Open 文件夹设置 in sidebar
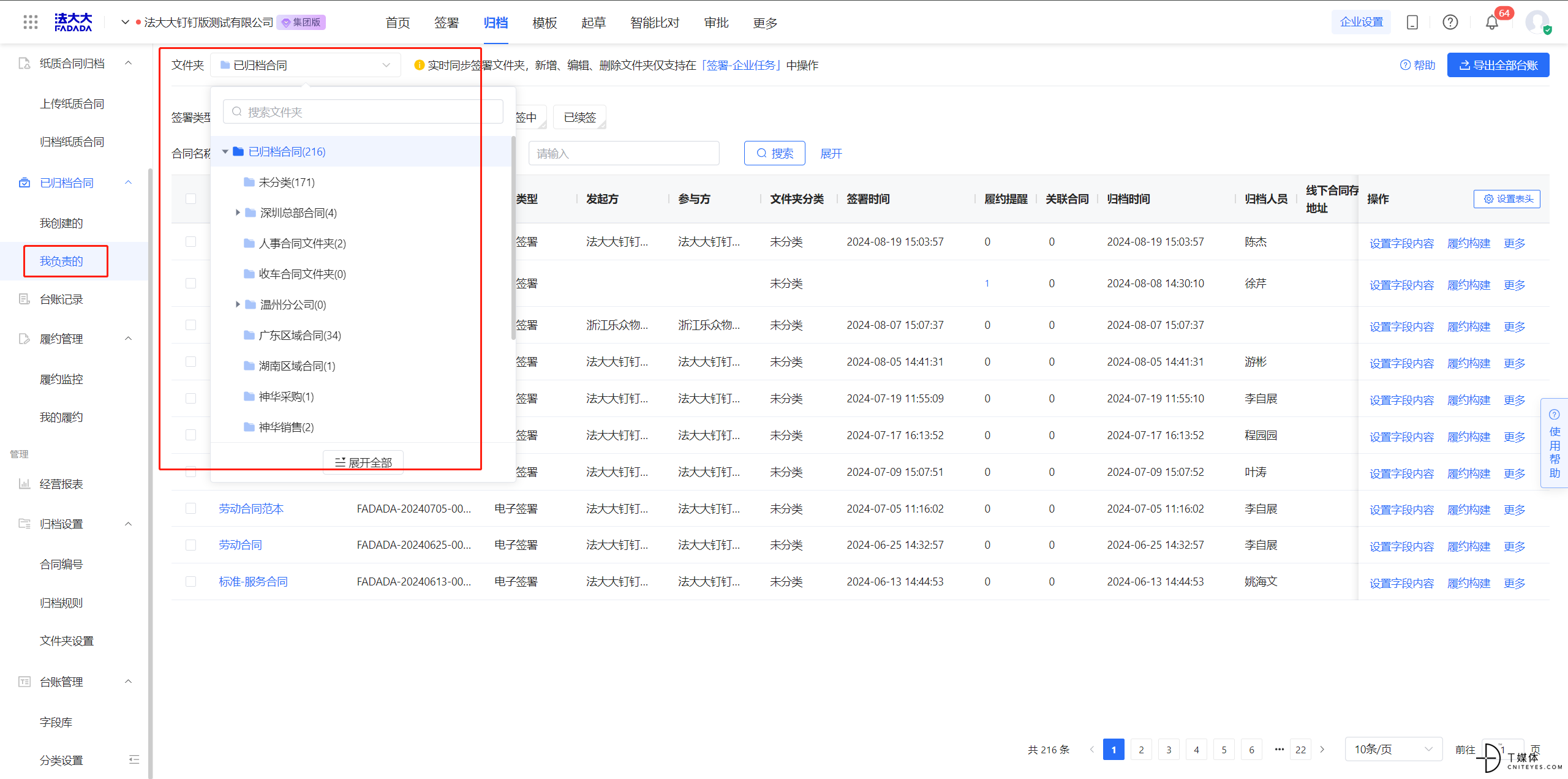 tap(67, 641)
